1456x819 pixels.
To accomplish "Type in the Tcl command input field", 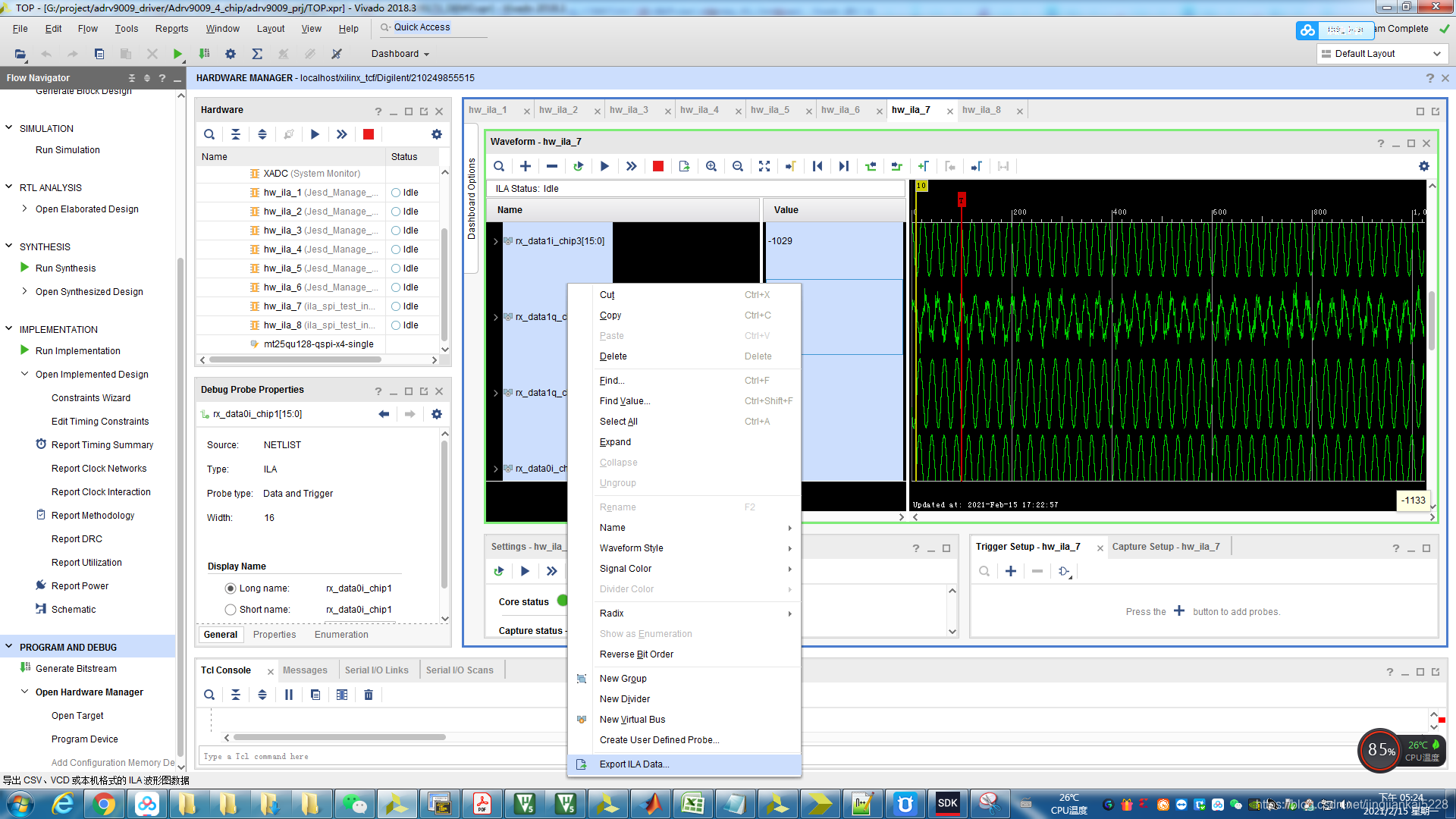I will [x=379, y=756].
